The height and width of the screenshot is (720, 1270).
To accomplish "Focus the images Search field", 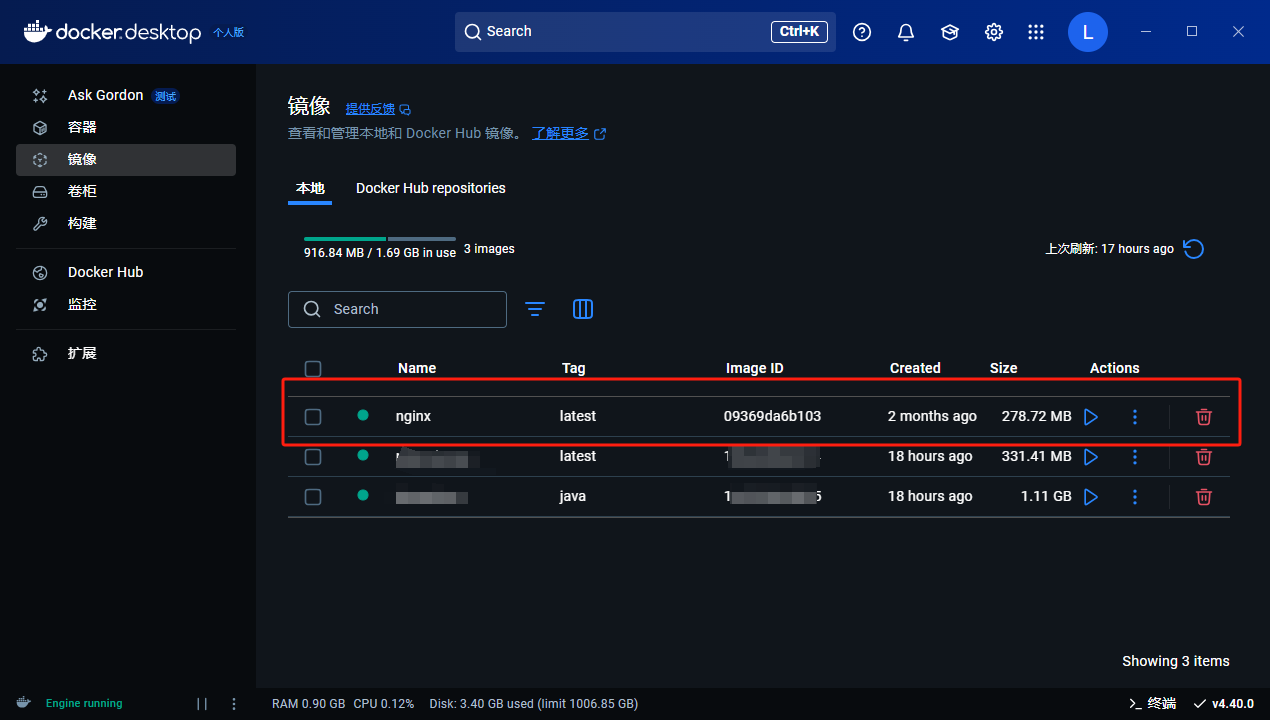I will click(x=397, y=309).
